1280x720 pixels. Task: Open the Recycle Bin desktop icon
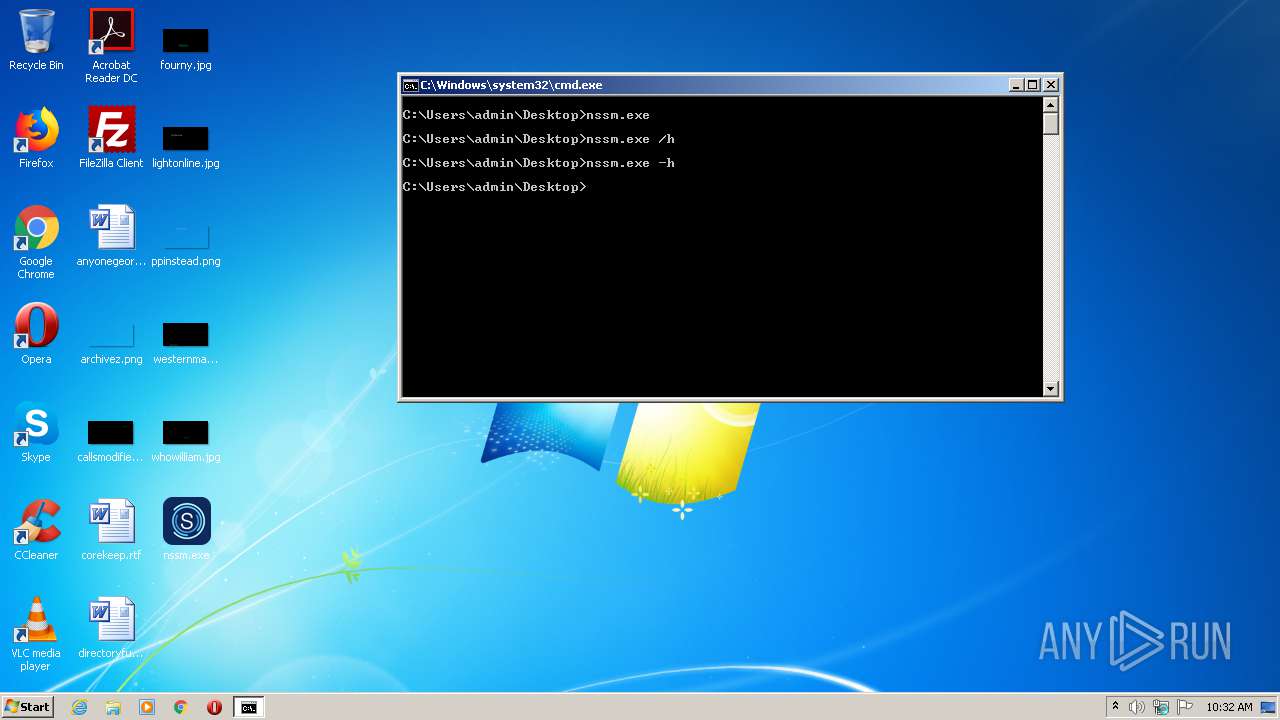point(36,42)
